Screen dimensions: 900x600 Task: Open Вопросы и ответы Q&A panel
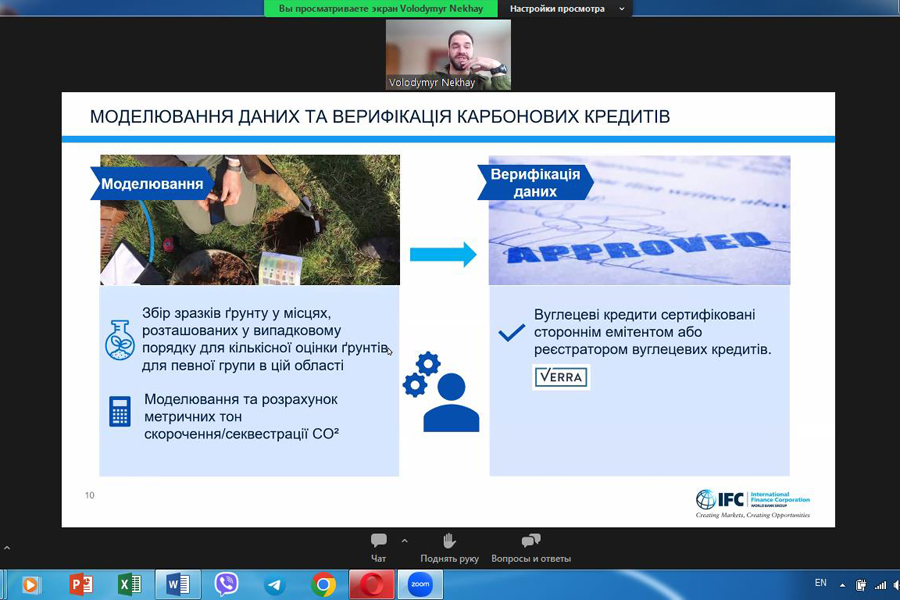click(x=531, y=546)
